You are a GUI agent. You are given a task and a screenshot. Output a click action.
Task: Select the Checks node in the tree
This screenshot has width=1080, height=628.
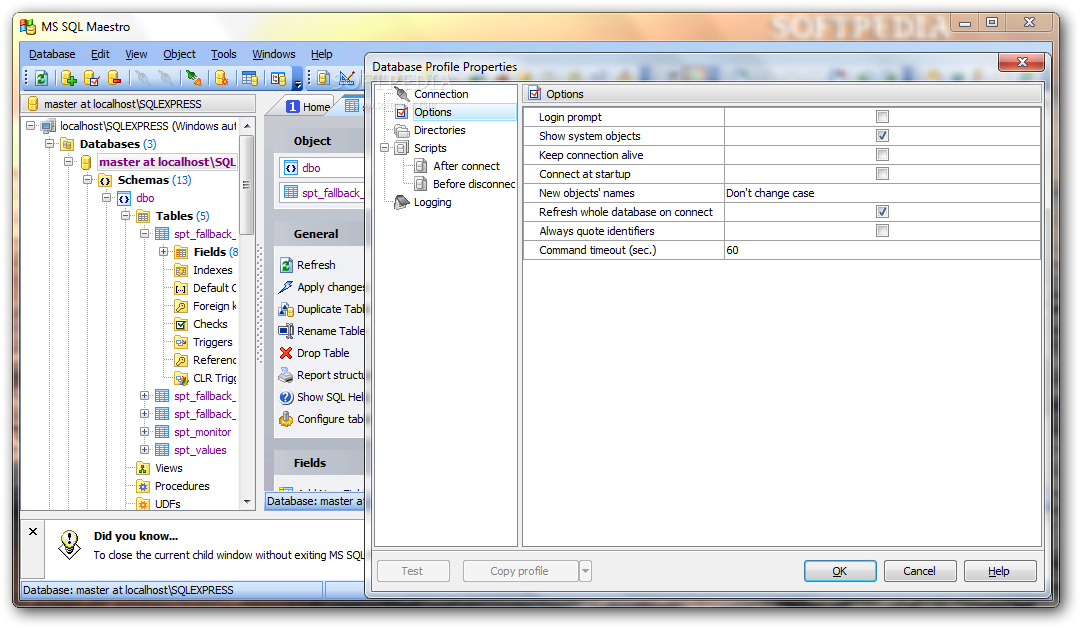tap(210, 324)
